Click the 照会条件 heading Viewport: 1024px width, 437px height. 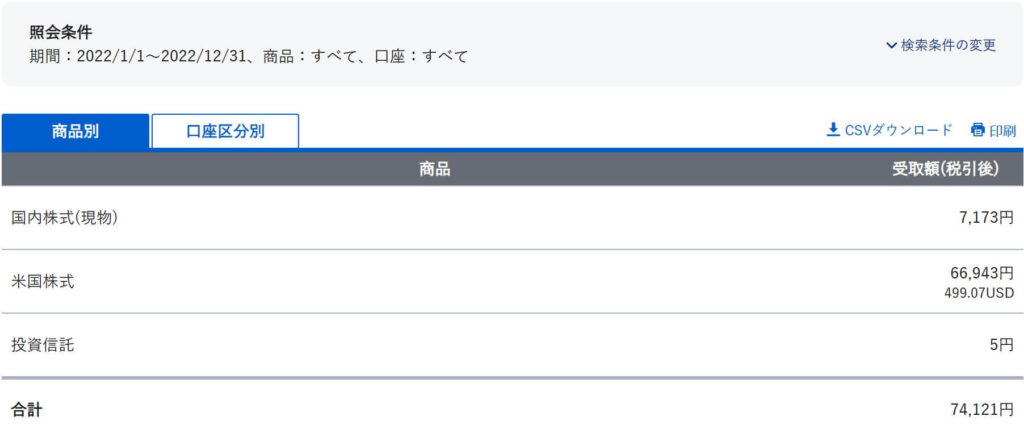tap(61, 32)
